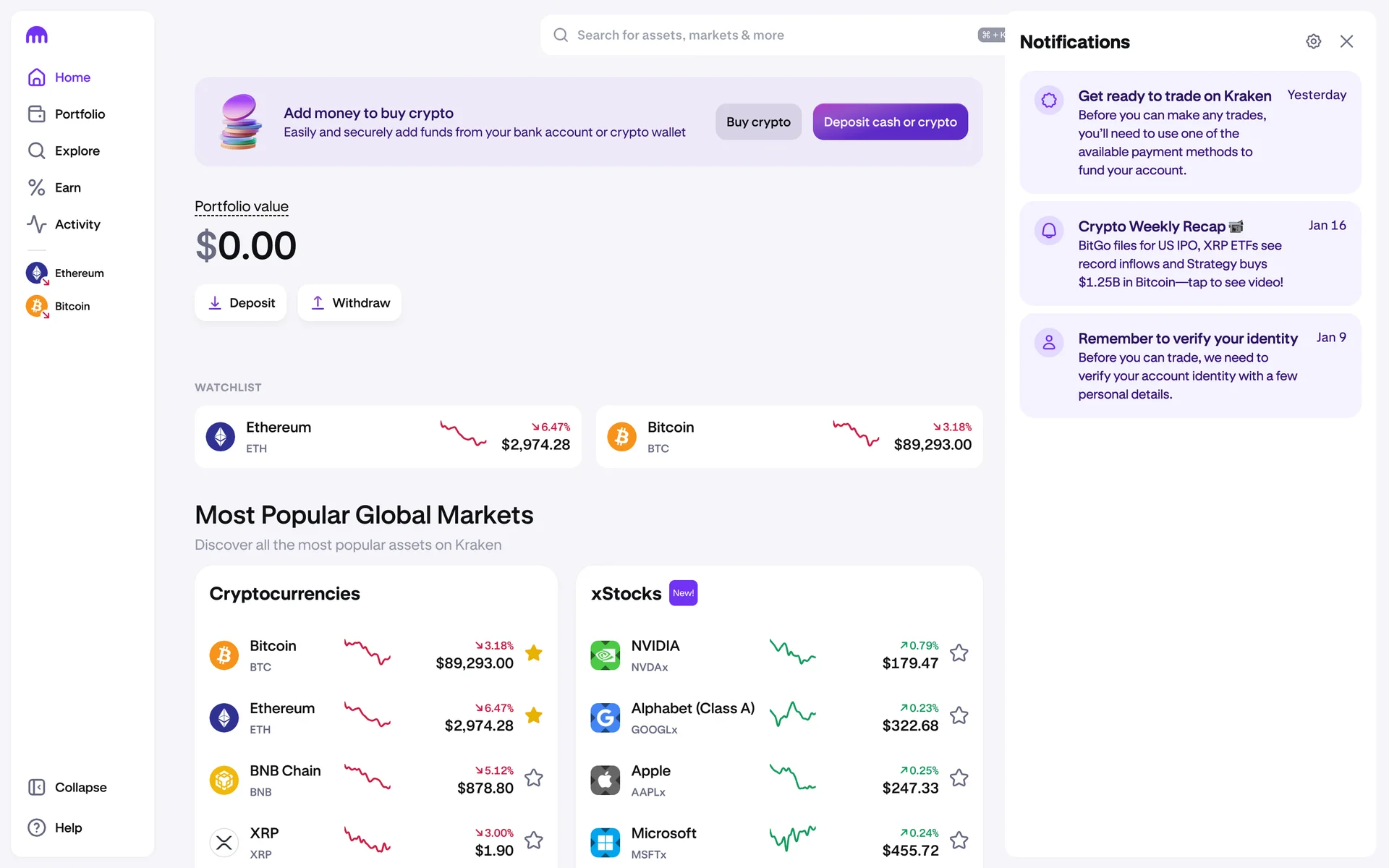
Task: Close the Notifications panel
Action: 1346,42
